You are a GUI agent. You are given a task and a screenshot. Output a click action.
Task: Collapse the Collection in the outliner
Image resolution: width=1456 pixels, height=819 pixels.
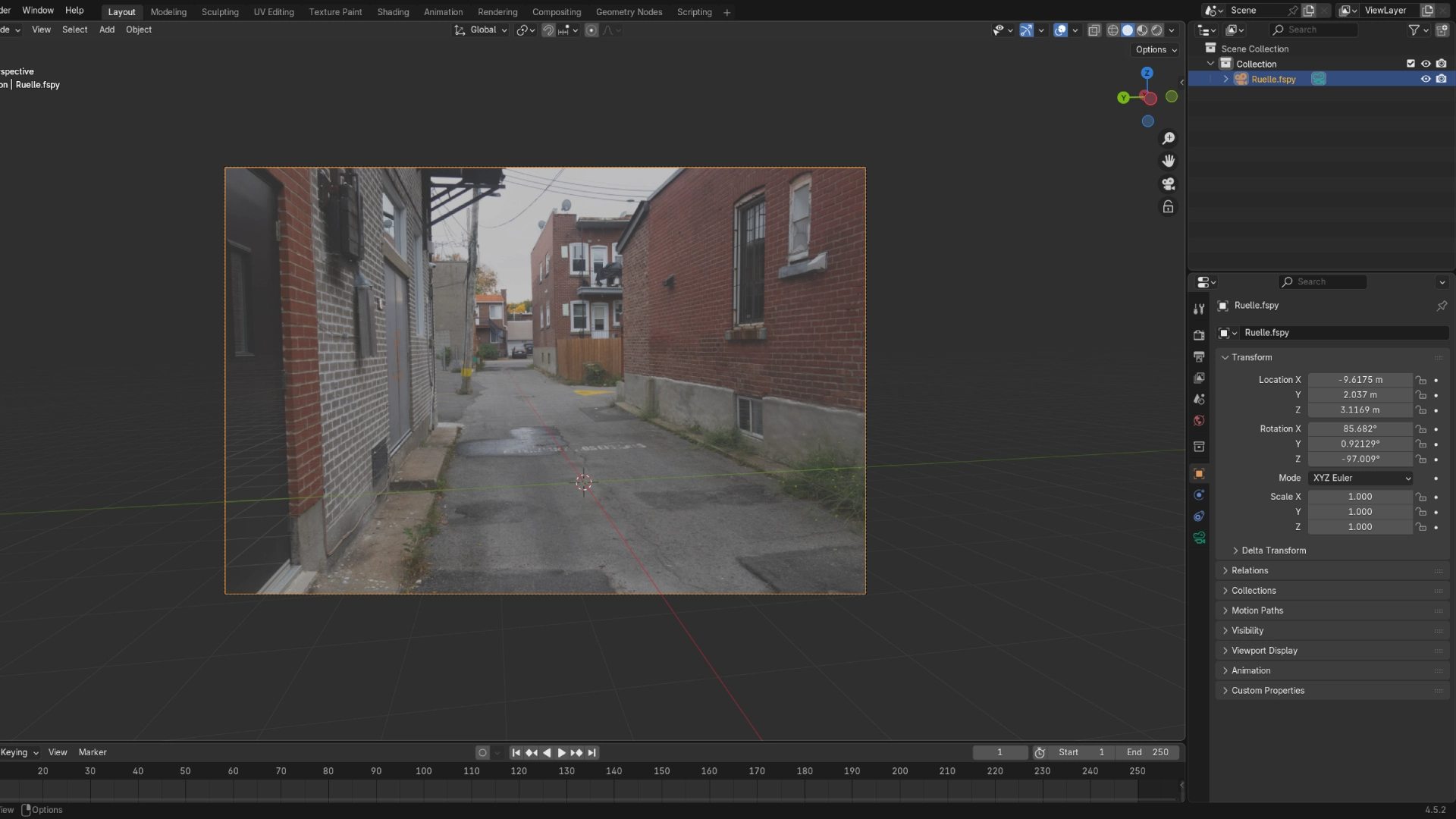1211,64
